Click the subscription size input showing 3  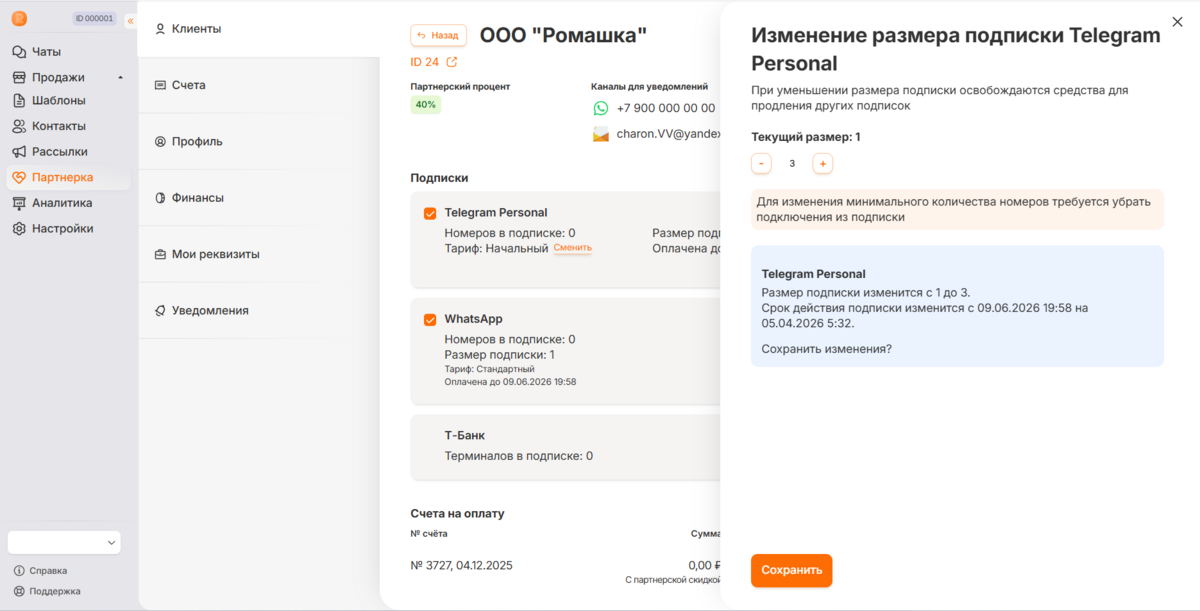[792, 162]
